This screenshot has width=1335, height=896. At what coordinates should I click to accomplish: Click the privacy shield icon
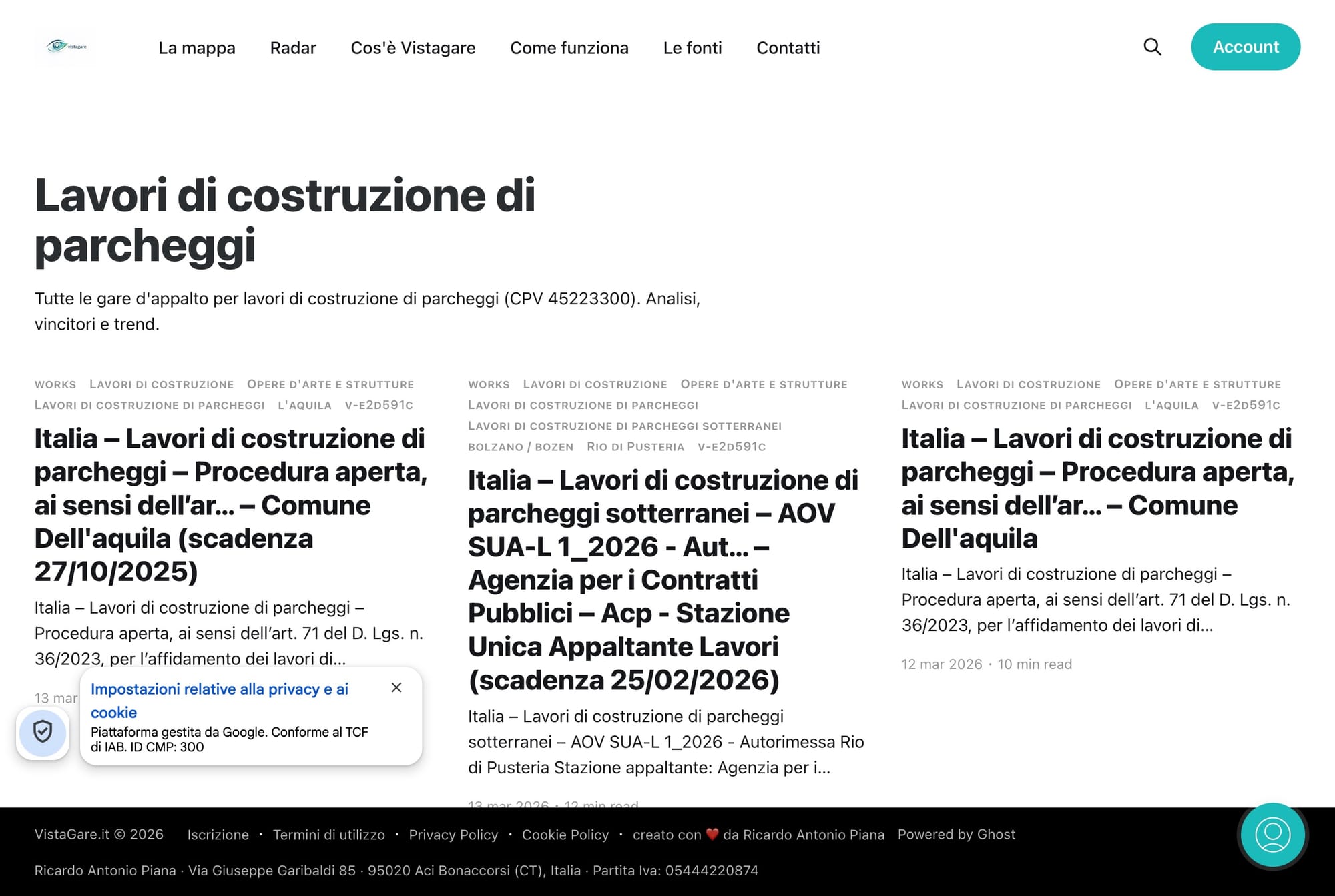tap(43, 732)
